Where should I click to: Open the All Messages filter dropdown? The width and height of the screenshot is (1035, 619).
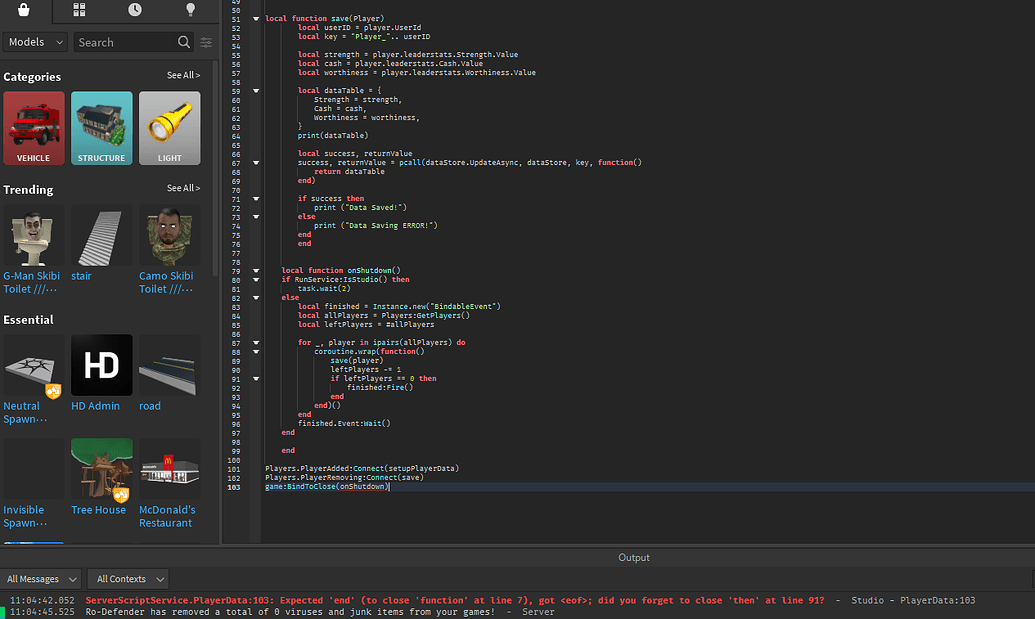pyautogui.click(x=41, y=578)
